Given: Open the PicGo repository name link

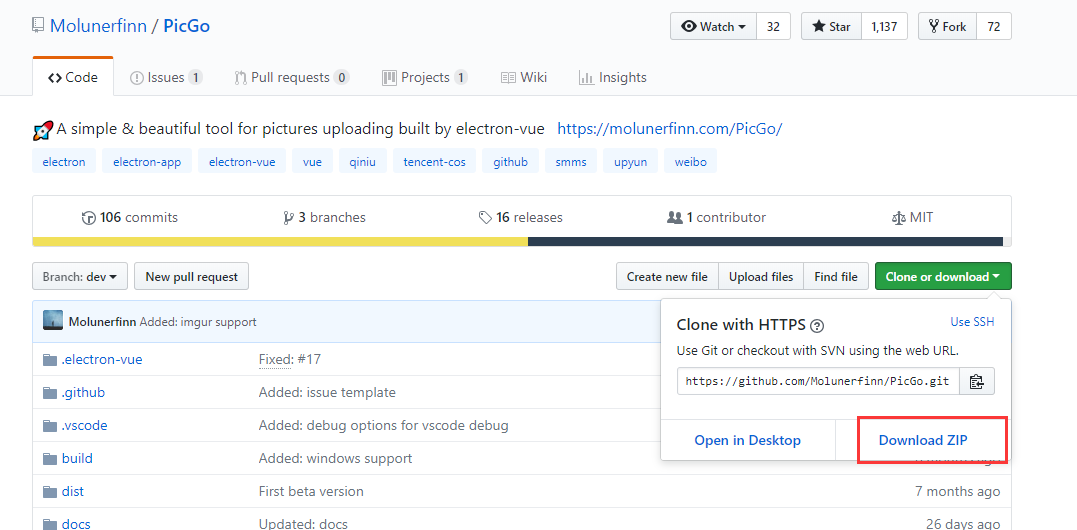Looking at the screenshot, I should [187, 26].
